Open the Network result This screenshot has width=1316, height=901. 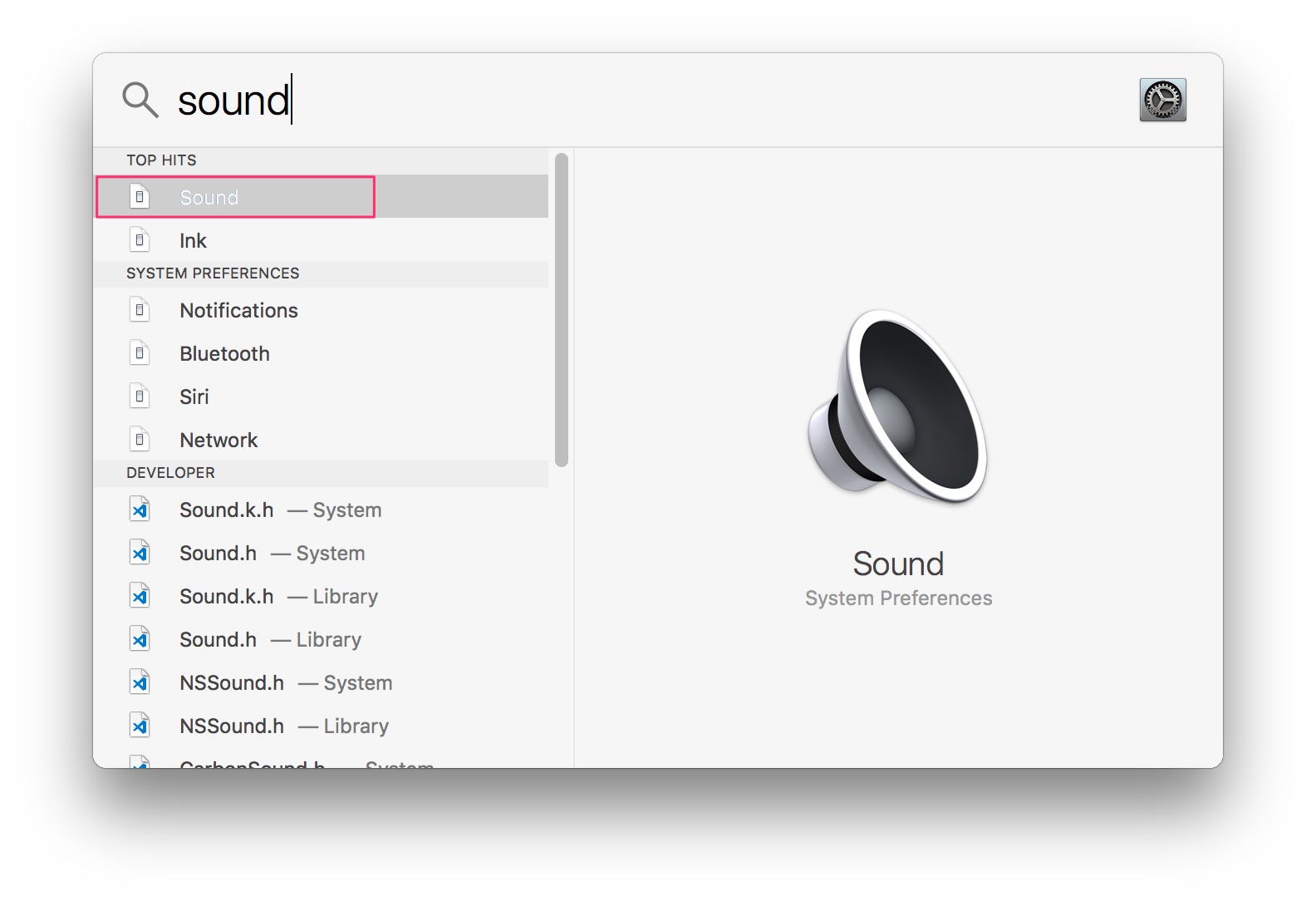tap(321, 440)
